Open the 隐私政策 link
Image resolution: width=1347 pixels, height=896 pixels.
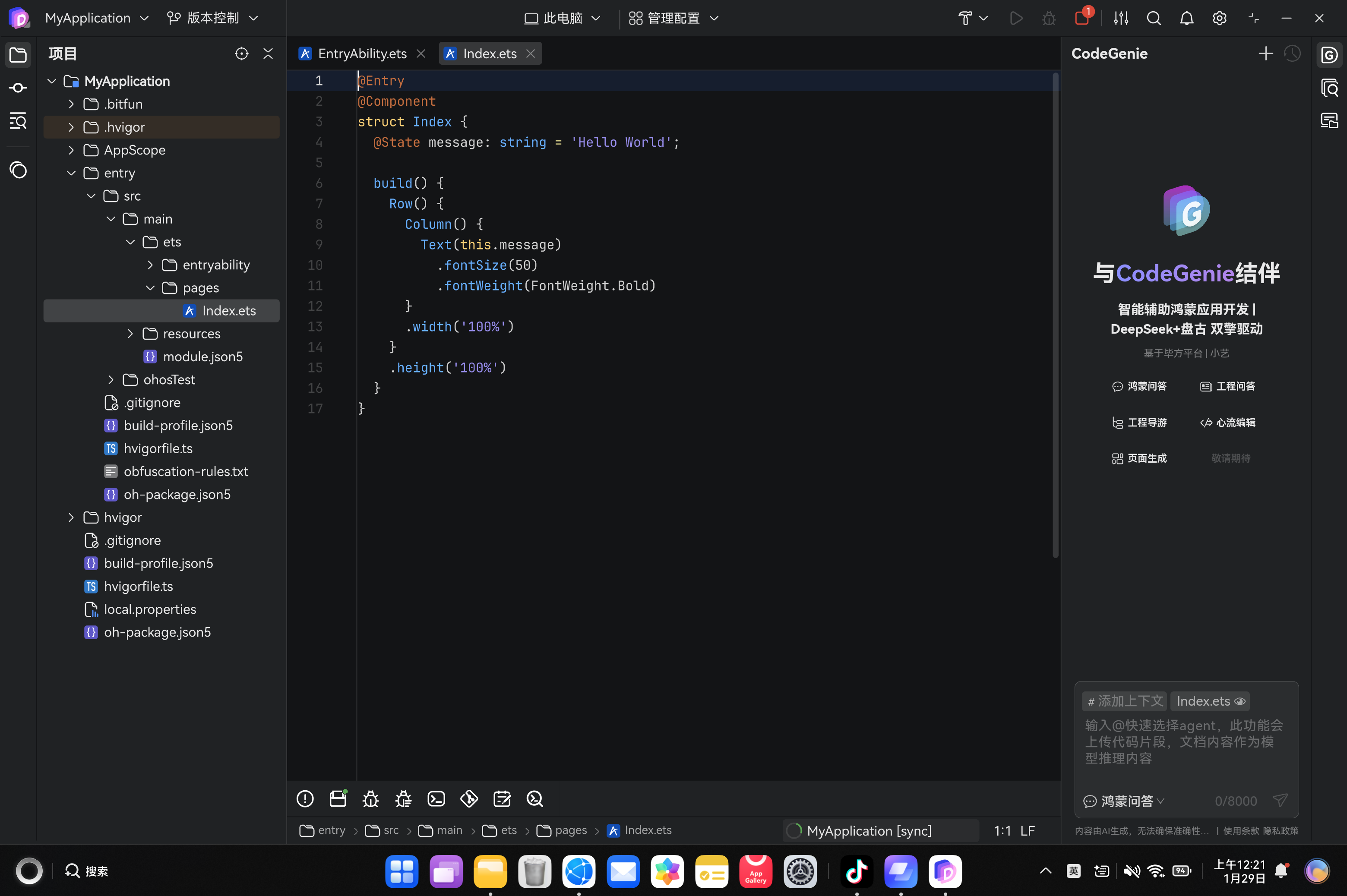click(x=1280, y=831)
